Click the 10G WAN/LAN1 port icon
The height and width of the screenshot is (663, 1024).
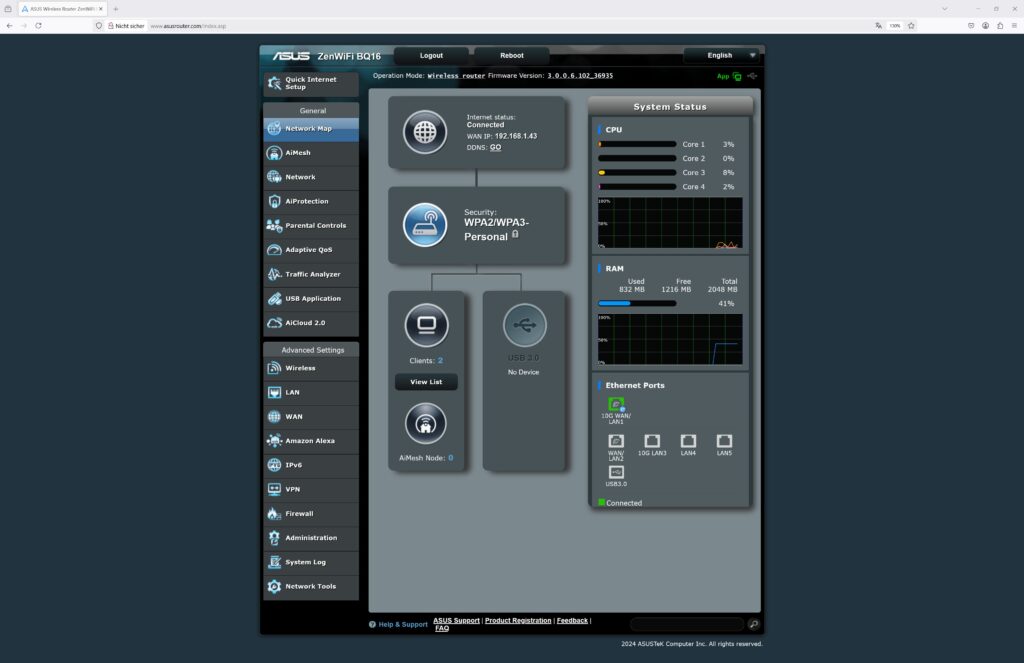[616, 404]
